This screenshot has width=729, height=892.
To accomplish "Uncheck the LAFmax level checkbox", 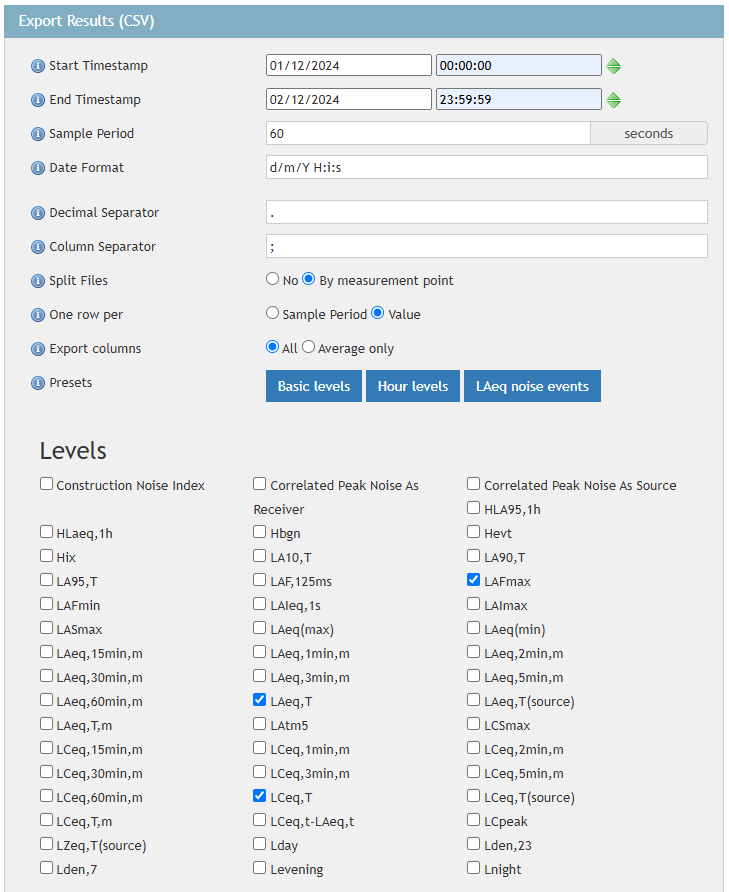I will coord(474,580).
